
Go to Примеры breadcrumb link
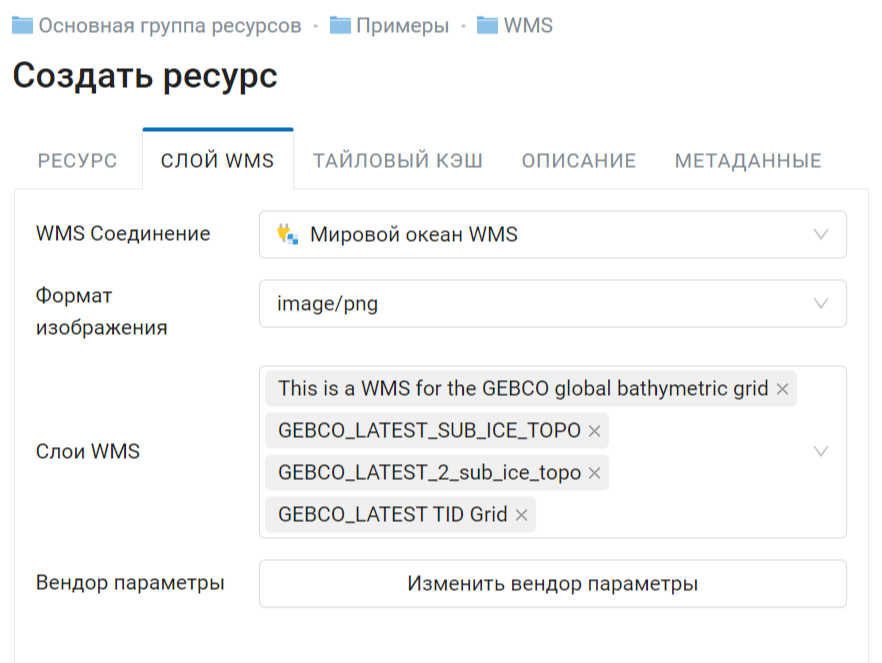pyautogui.click(x=403, y=25)
